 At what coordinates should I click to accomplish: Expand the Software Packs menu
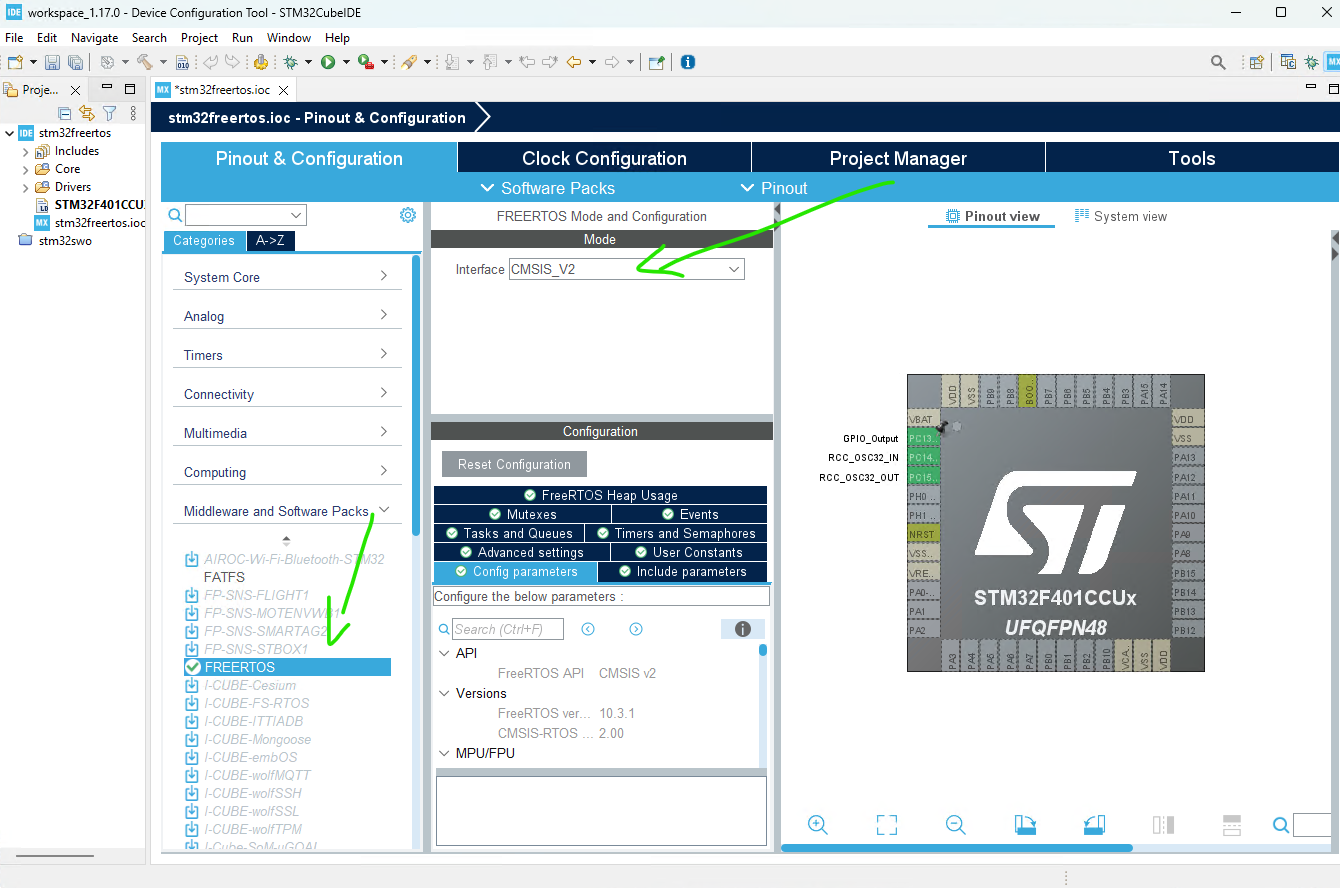(x=547, y=188)
